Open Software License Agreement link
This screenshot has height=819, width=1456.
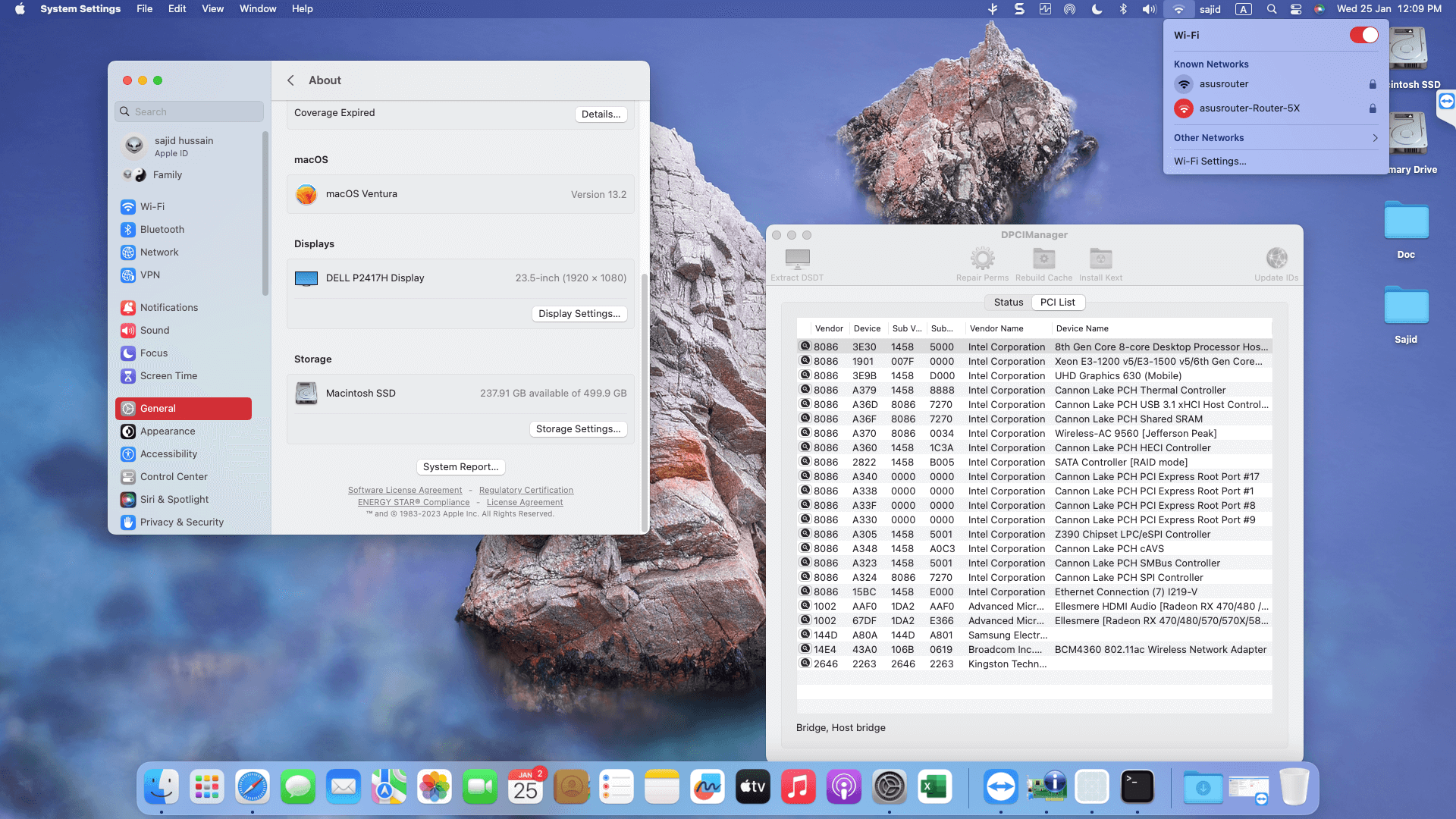(x=405, y=490)
